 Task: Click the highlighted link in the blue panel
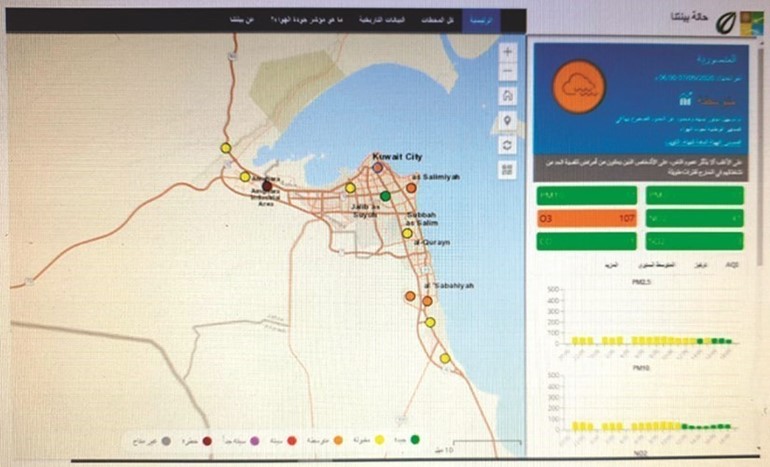[x=703, y=143]
